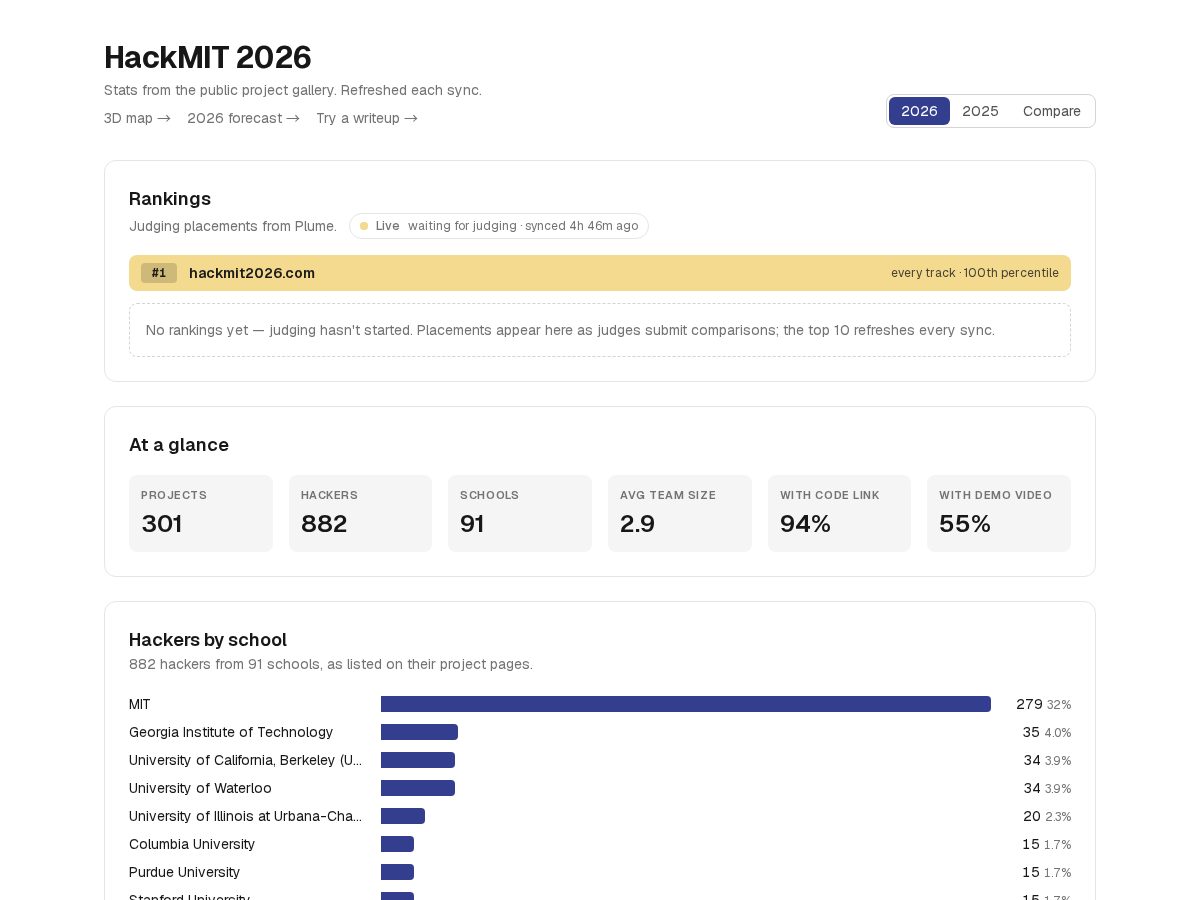This screenshot has width=1200, height=900.
Task: Click the 'Judging placements from Plume.' text
Action: tap(233, 226)
